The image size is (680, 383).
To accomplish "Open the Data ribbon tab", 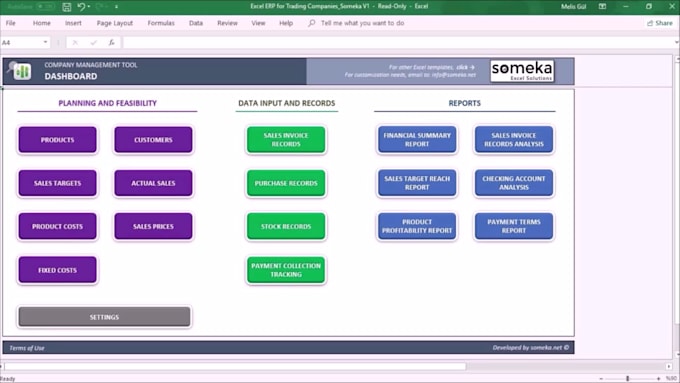I will click(196, 23).
